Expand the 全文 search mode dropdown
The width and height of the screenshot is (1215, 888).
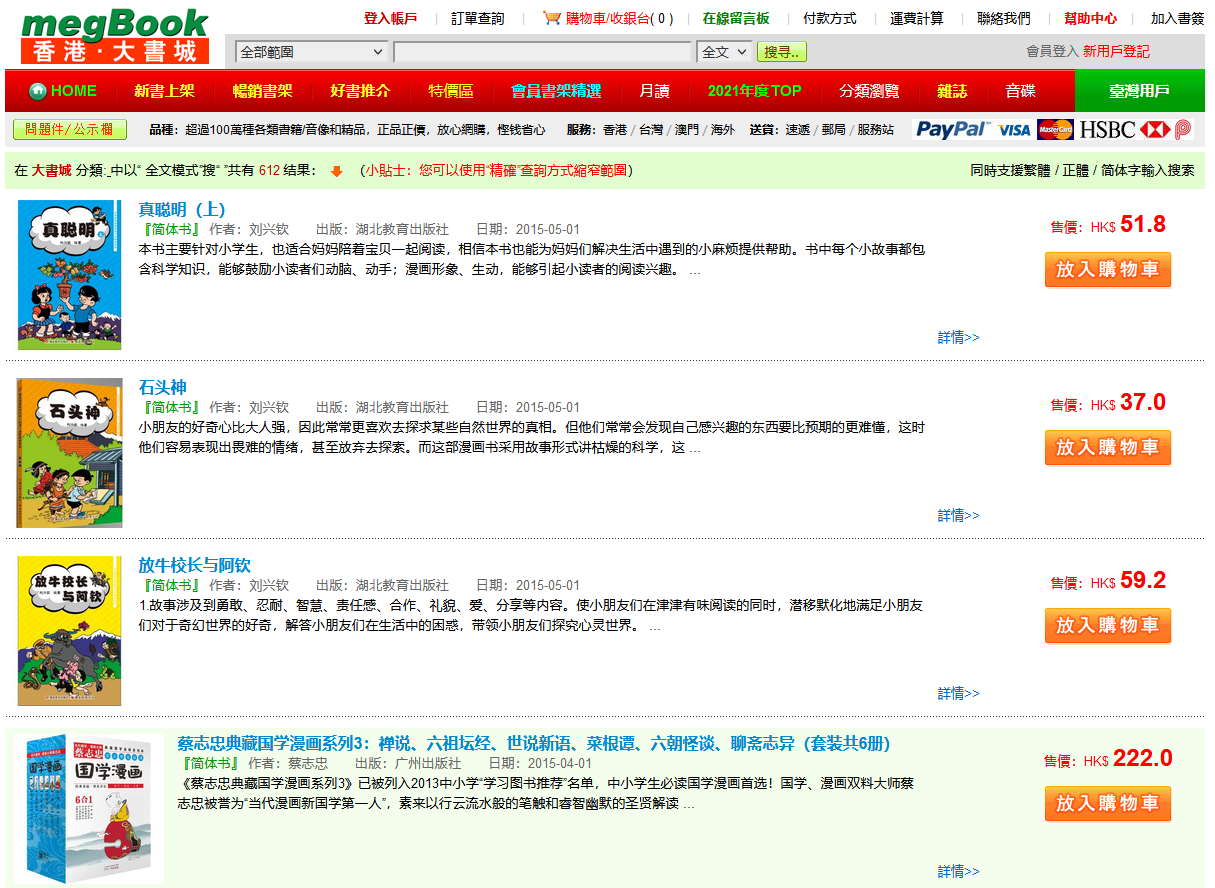725,52
